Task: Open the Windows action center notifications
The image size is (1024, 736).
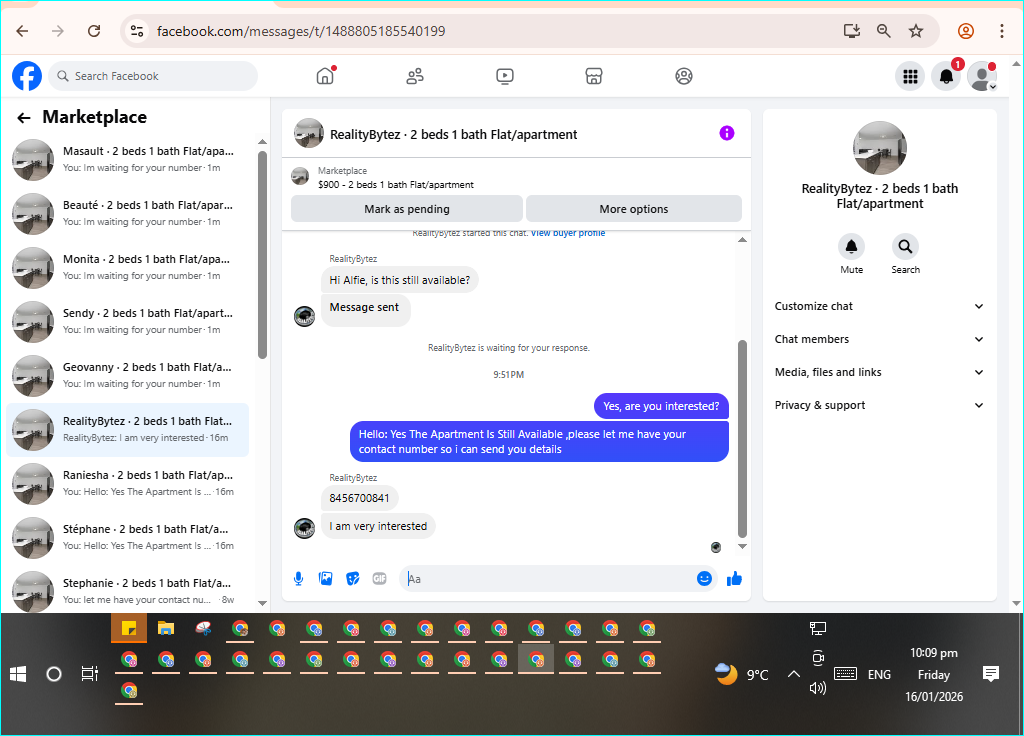Action: pos(991,674)
